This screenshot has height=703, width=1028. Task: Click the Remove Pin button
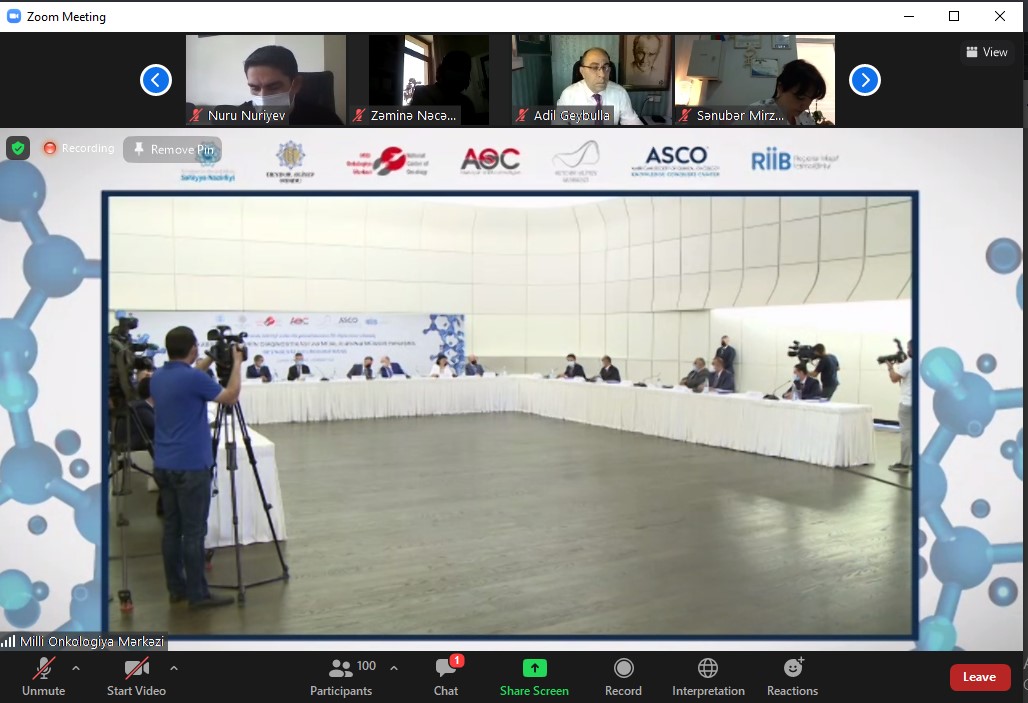pyautogui.click(x=173, y=149)
